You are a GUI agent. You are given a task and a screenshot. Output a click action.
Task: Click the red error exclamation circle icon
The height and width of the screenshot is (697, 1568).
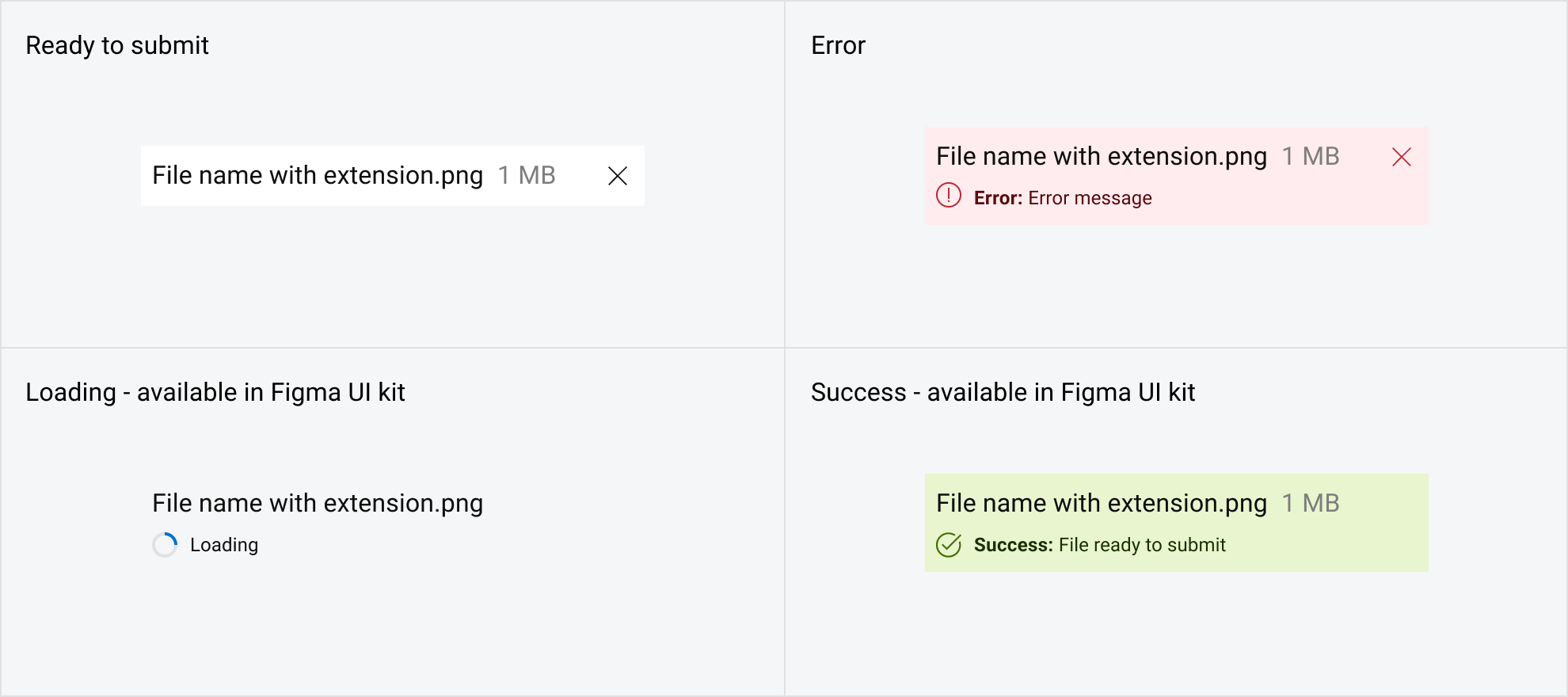point(949,195)
